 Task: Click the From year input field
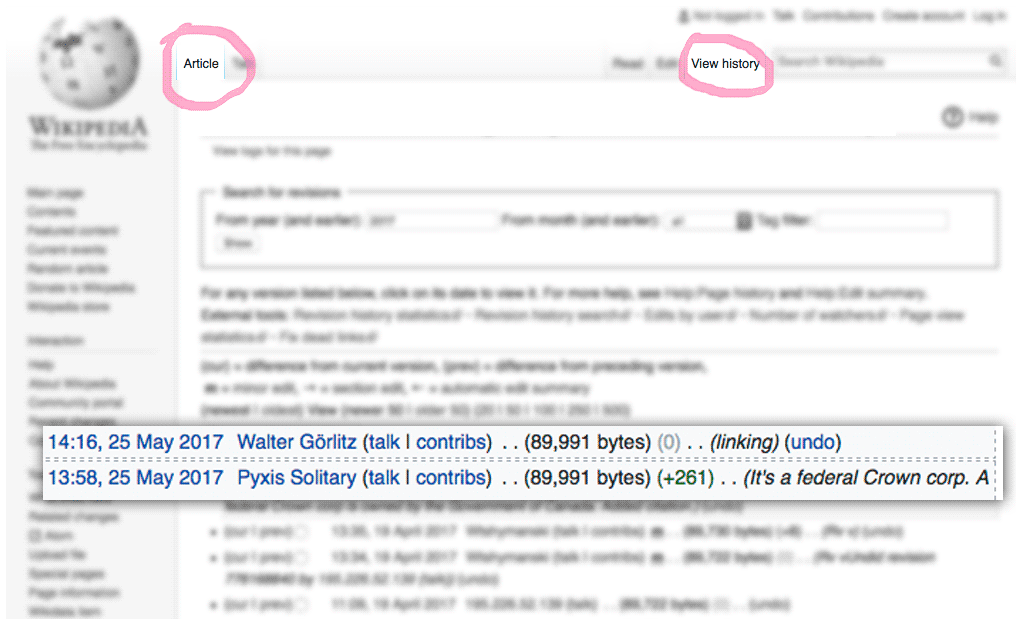click(430, 221)
